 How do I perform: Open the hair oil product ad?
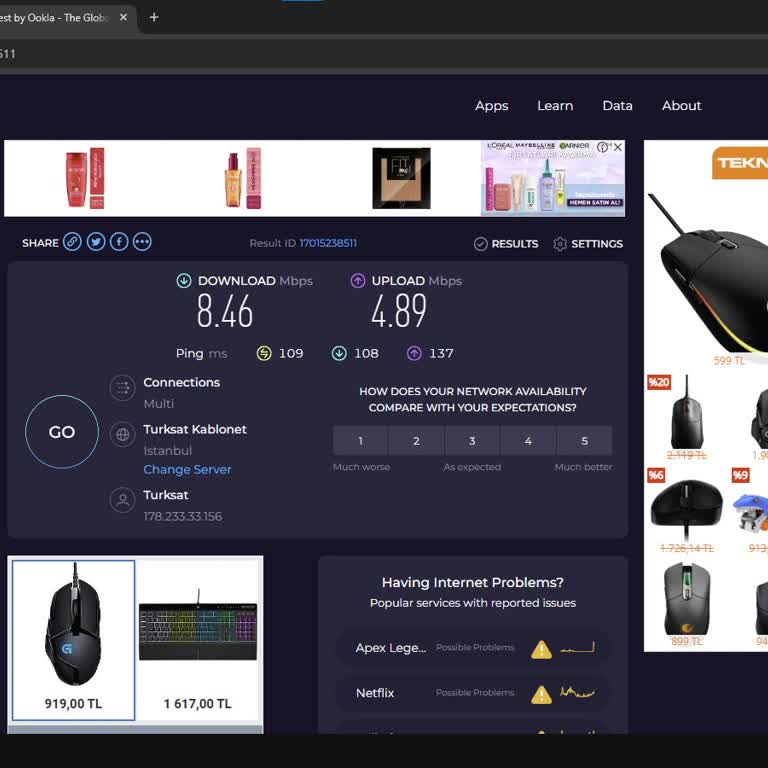click(x=243, y=178)
